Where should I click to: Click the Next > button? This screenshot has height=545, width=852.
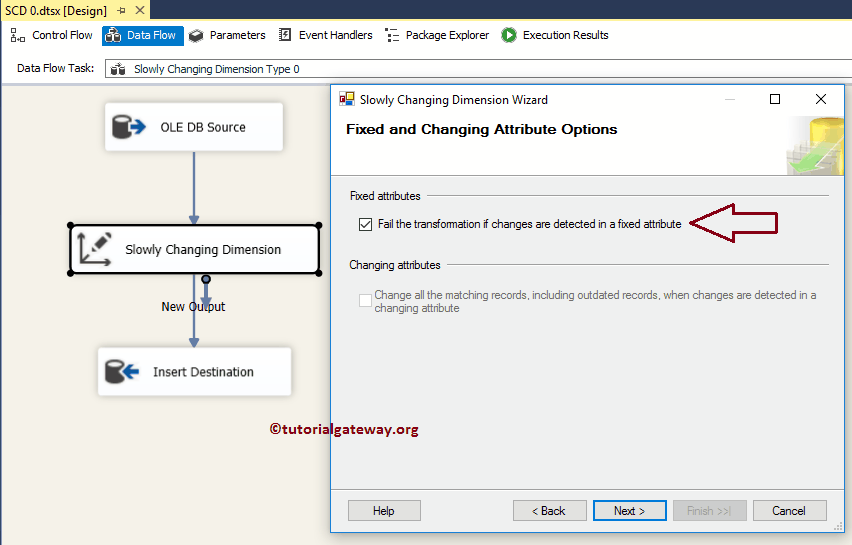(629, 510)
